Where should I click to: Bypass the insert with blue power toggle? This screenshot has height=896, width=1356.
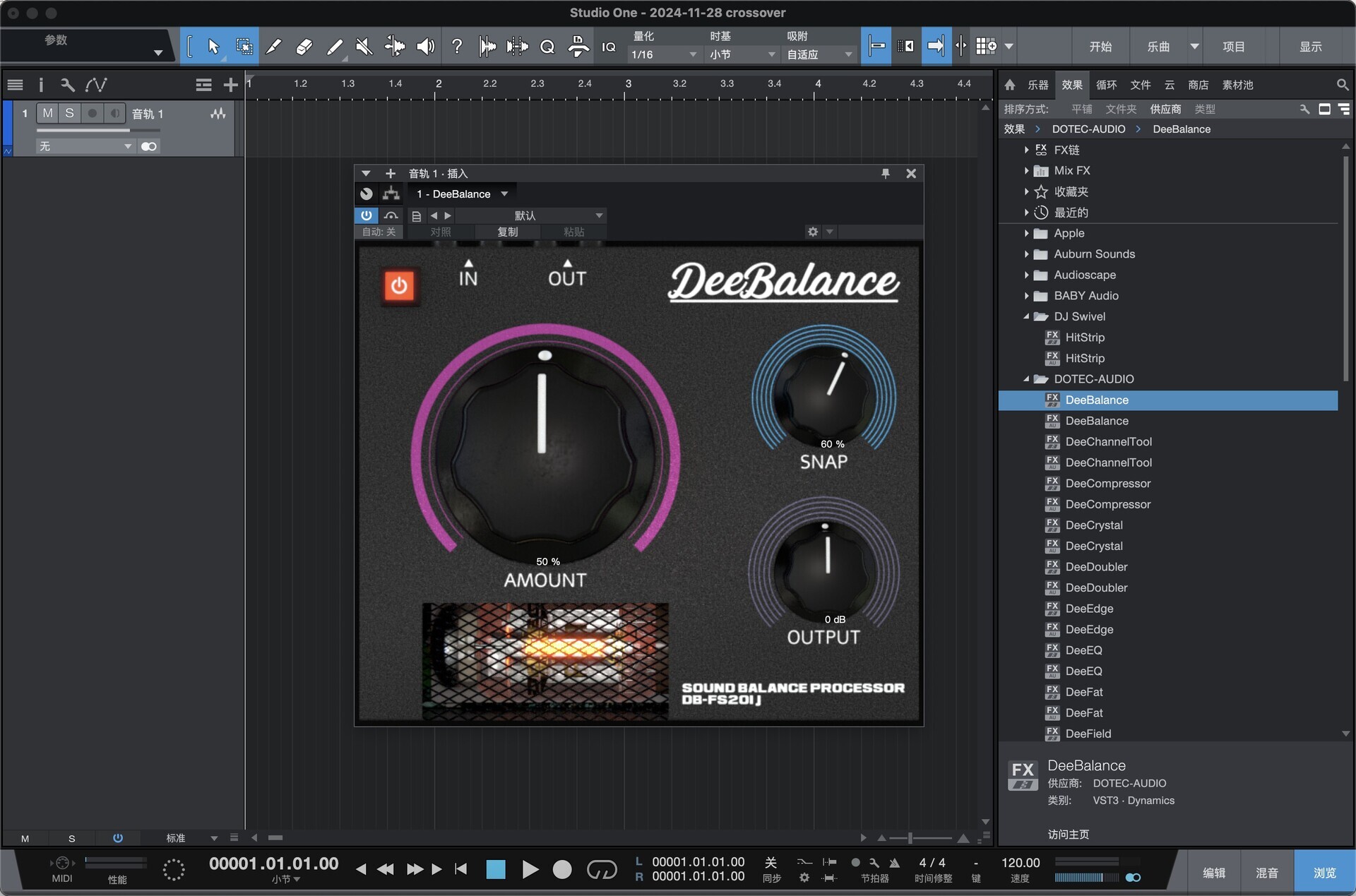click(x=366, y=215)
